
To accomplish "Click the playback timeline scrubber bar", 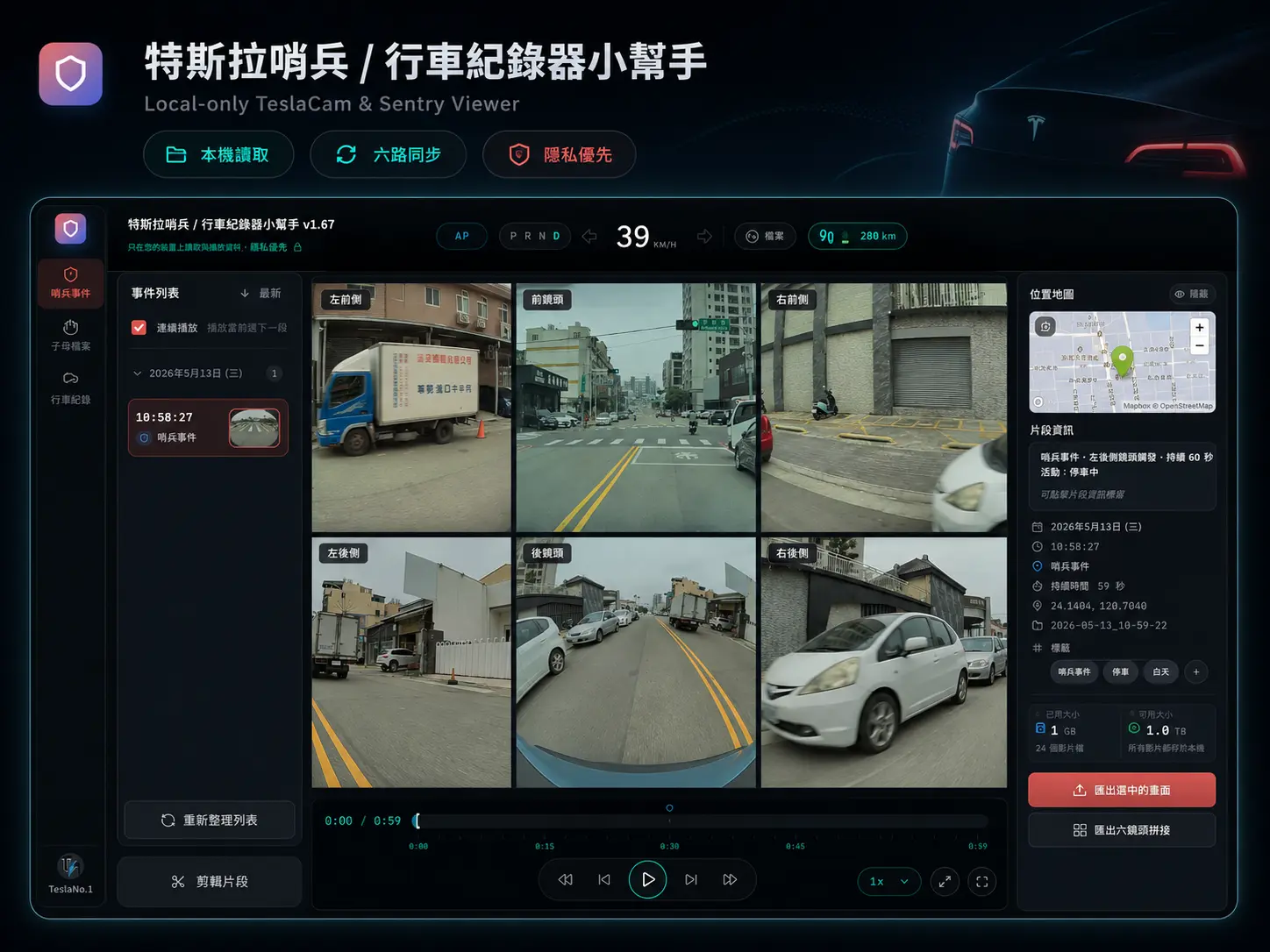I will (702, 821).
